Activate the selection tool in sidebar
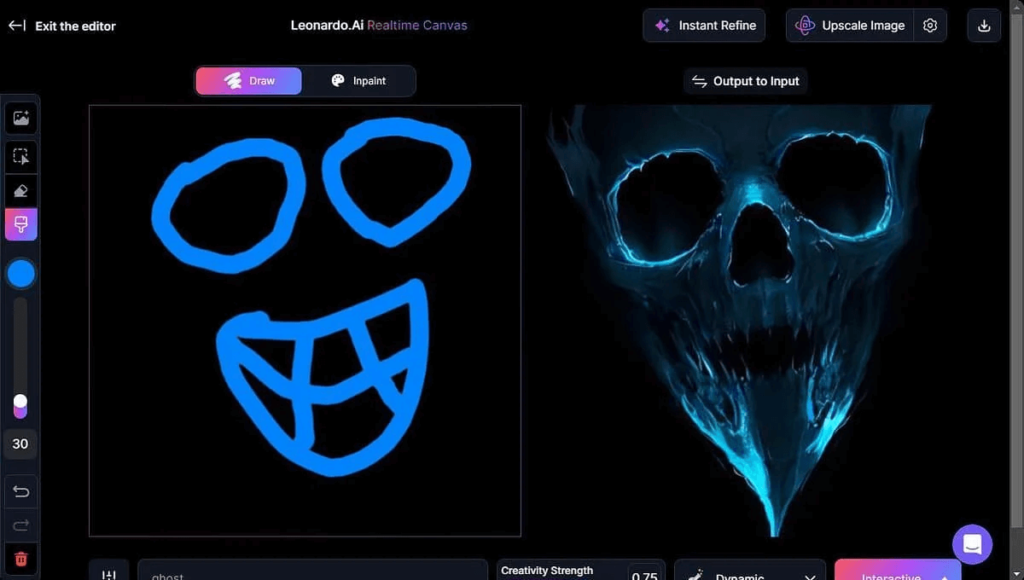 [x=21, y=156]
